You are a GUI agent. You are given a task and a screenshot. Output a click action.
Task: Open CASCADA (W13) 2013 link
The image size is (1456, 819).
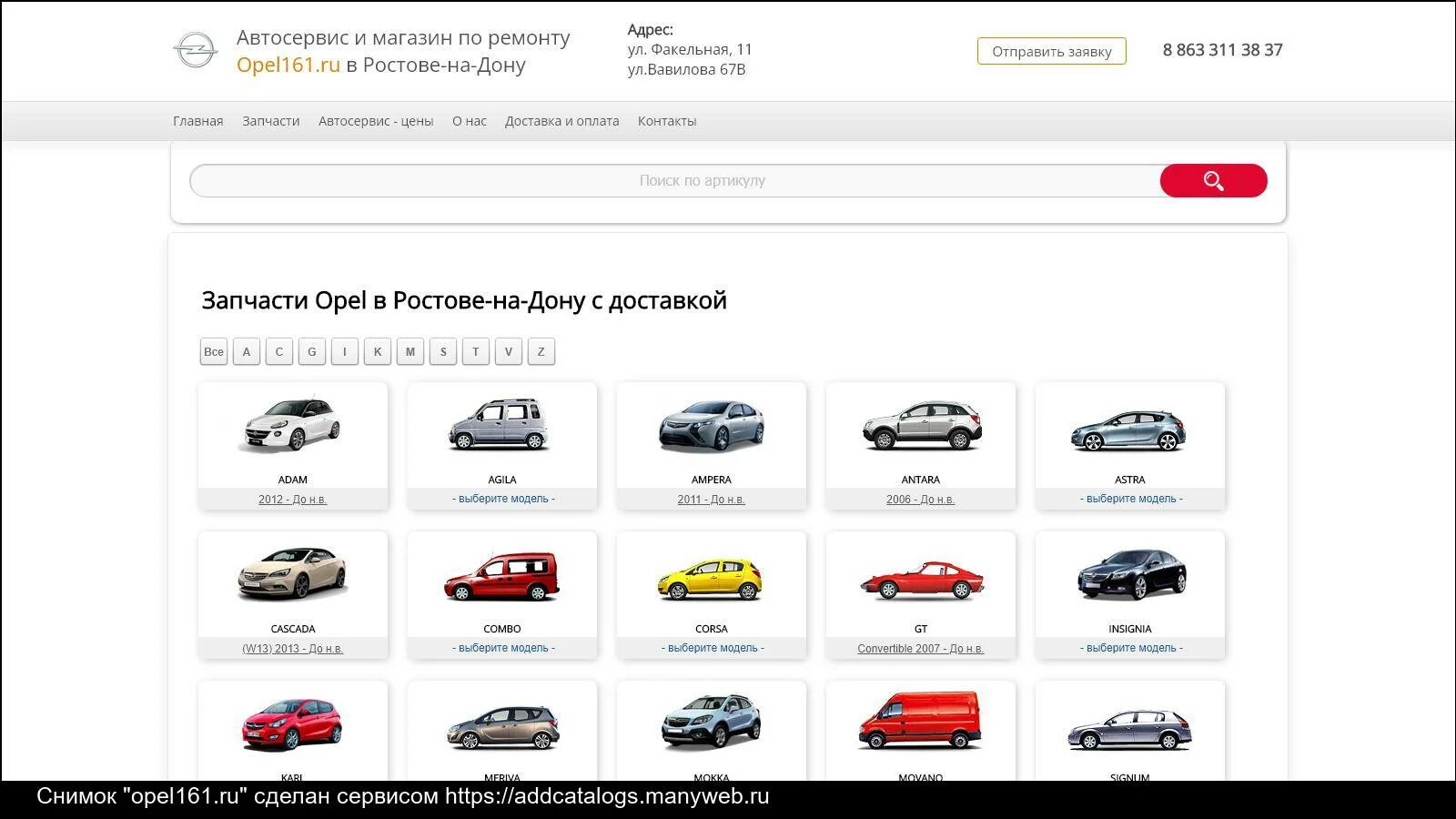(292, 649)
